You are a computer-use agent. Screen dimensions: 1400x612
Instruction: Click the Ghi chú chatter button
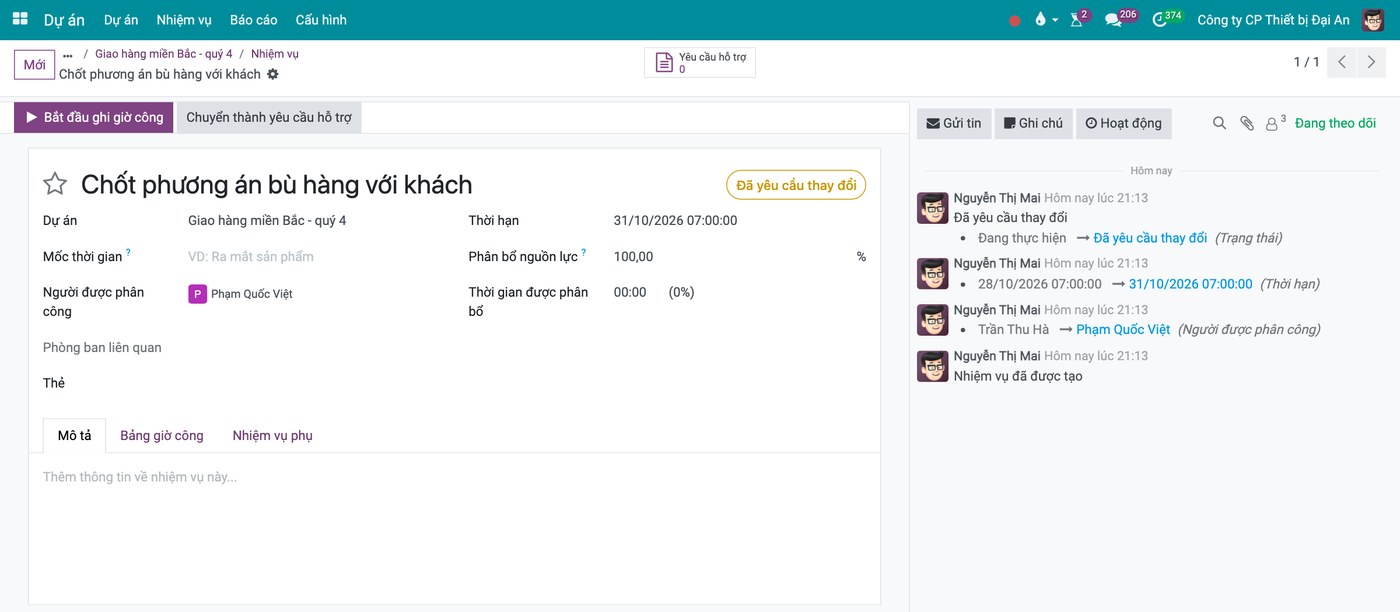click(x=1033, y=123)
